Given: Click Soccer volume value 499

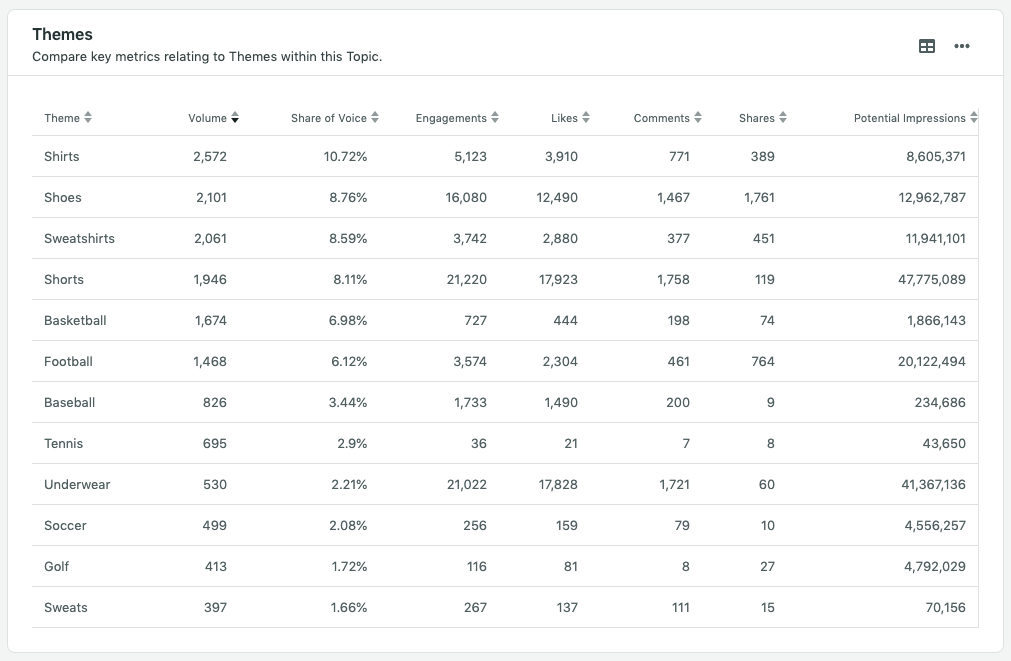Looking at the screenshot, I should 214,526.
